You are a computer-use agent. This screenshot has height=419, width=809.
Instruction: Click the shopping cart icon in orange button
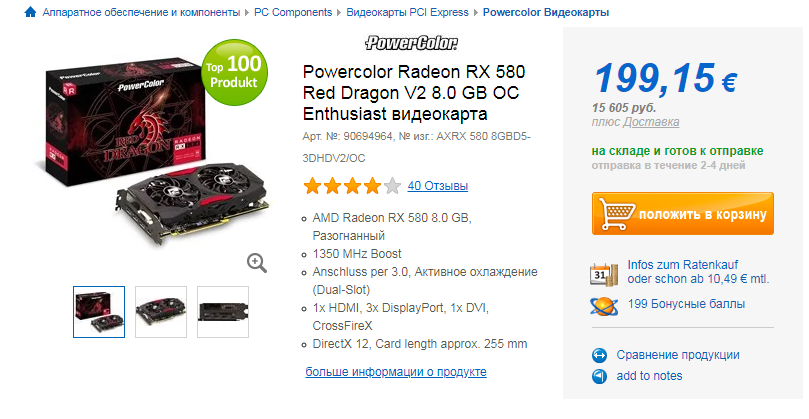click(617, 214)
